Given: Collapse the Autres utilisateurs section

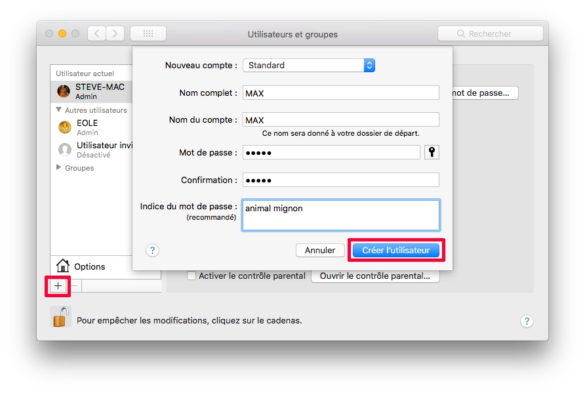Looking at the screenshot, I should (x=59, y=110).
